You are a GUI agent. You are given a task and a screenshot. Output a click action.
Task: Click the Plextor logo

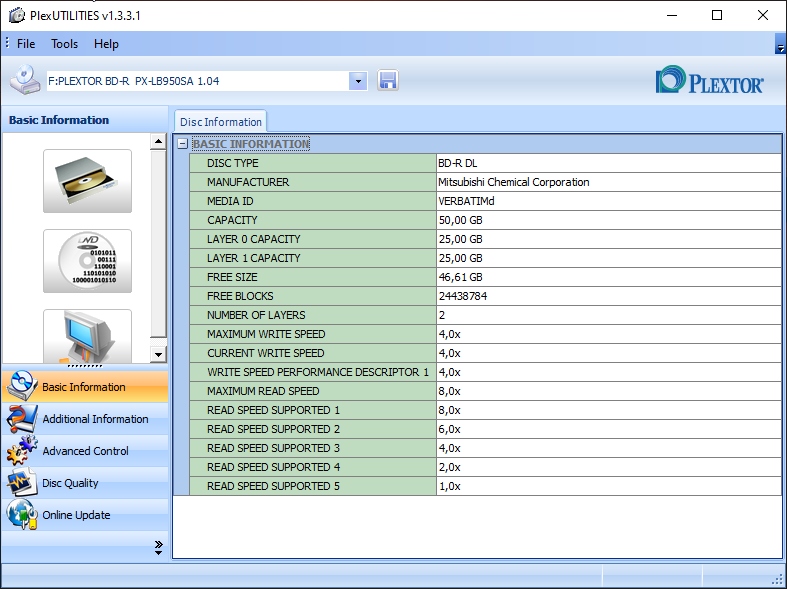pos(710,79)
